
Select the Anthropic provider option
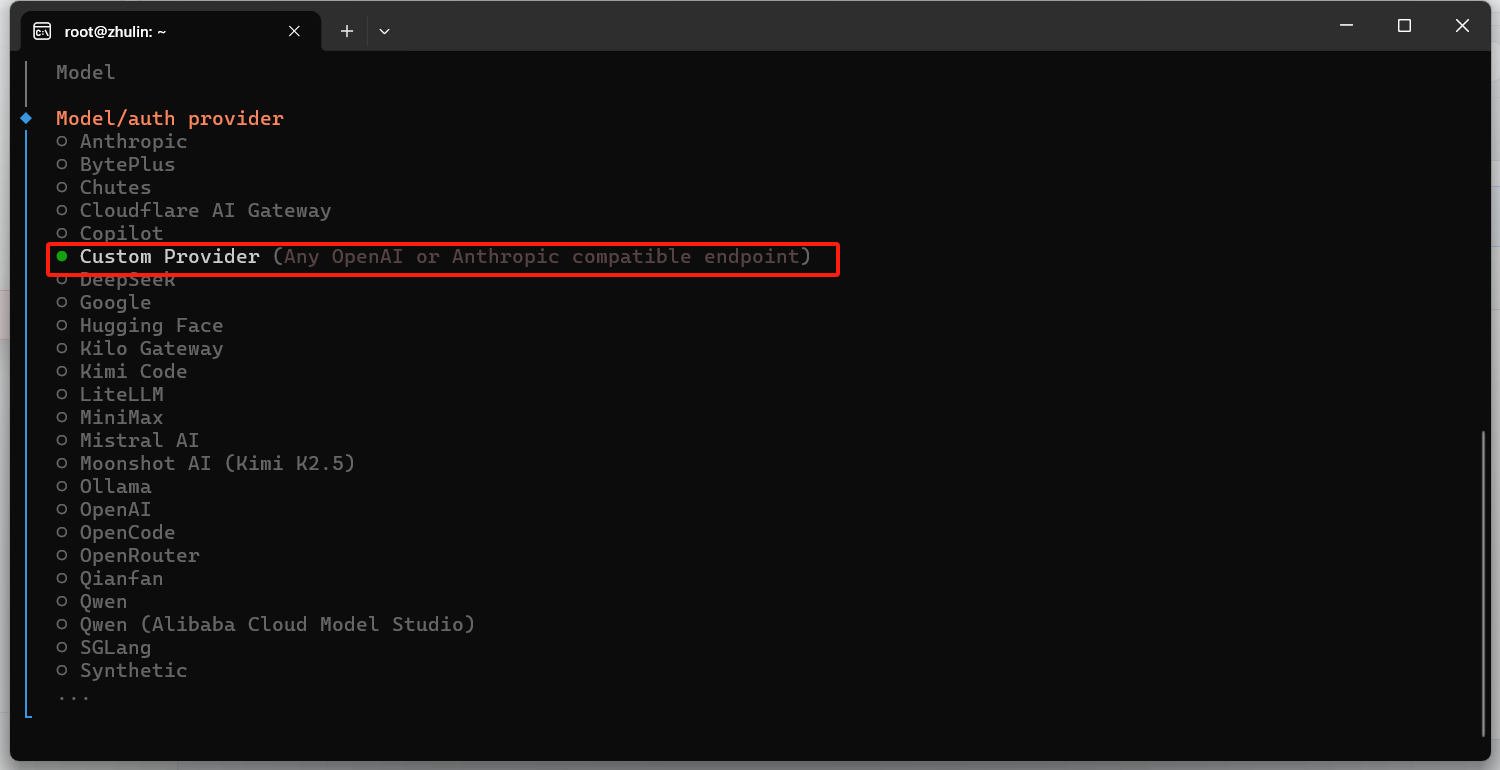click(122, 142)
